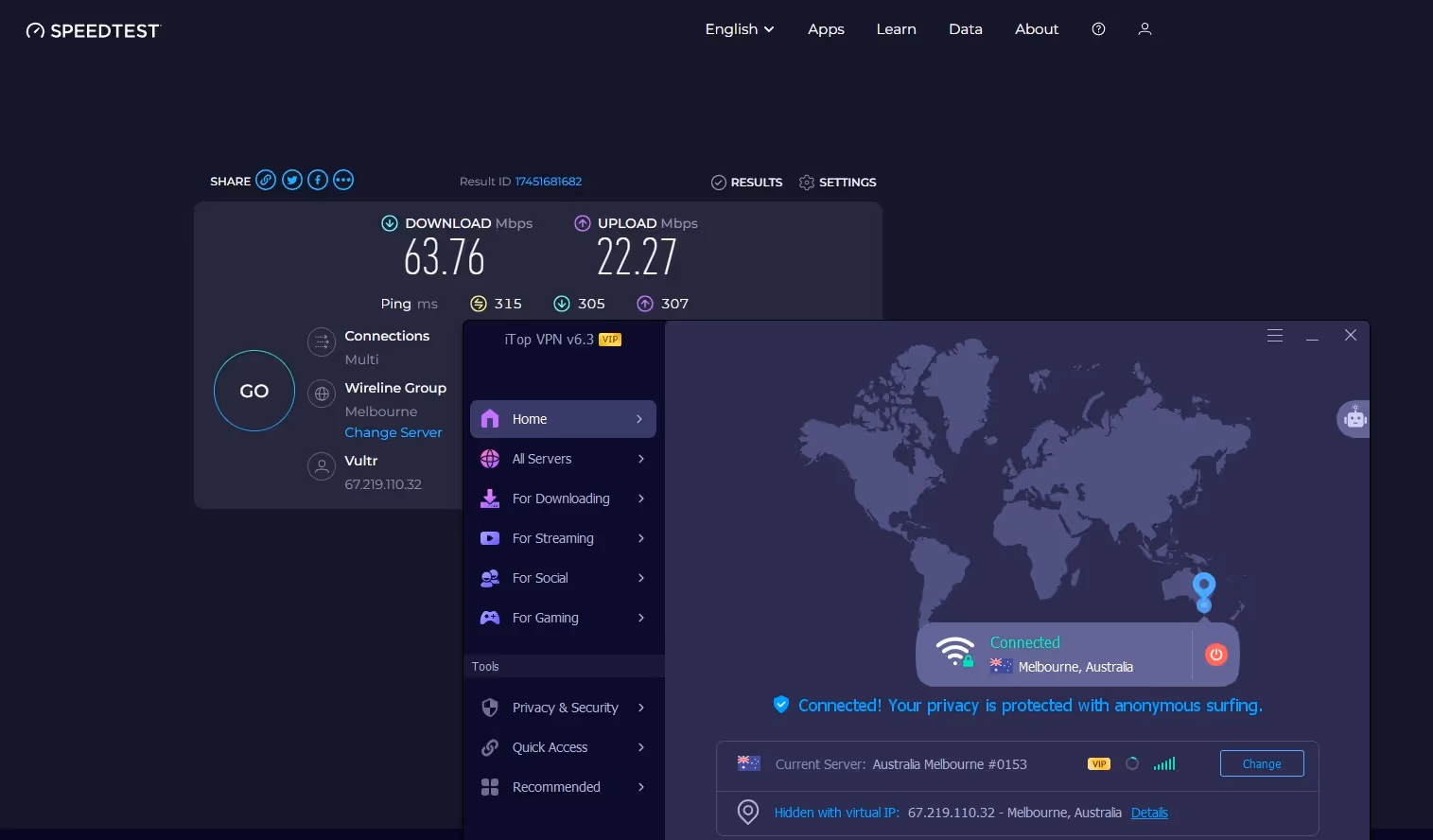Open the robot assistant icon
Image resolution: width=1433 pixels, height=840 pixels.
[1354, 418]
